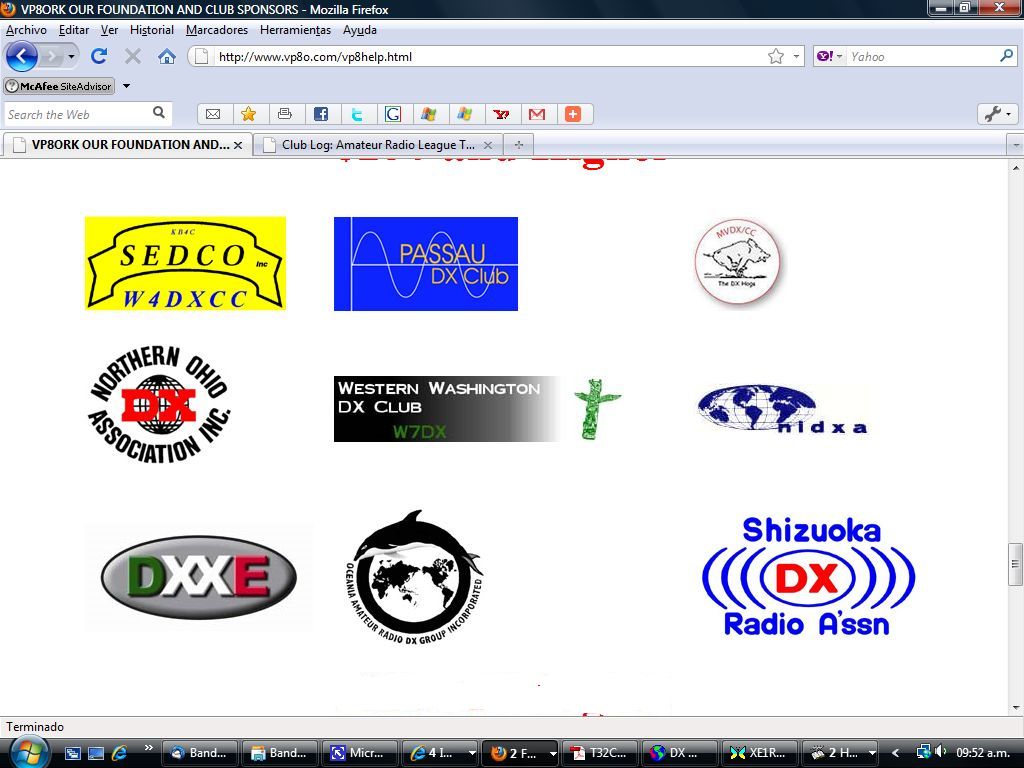
Task: Click the vertical scrollbar up arrow
Action: 1016,167
